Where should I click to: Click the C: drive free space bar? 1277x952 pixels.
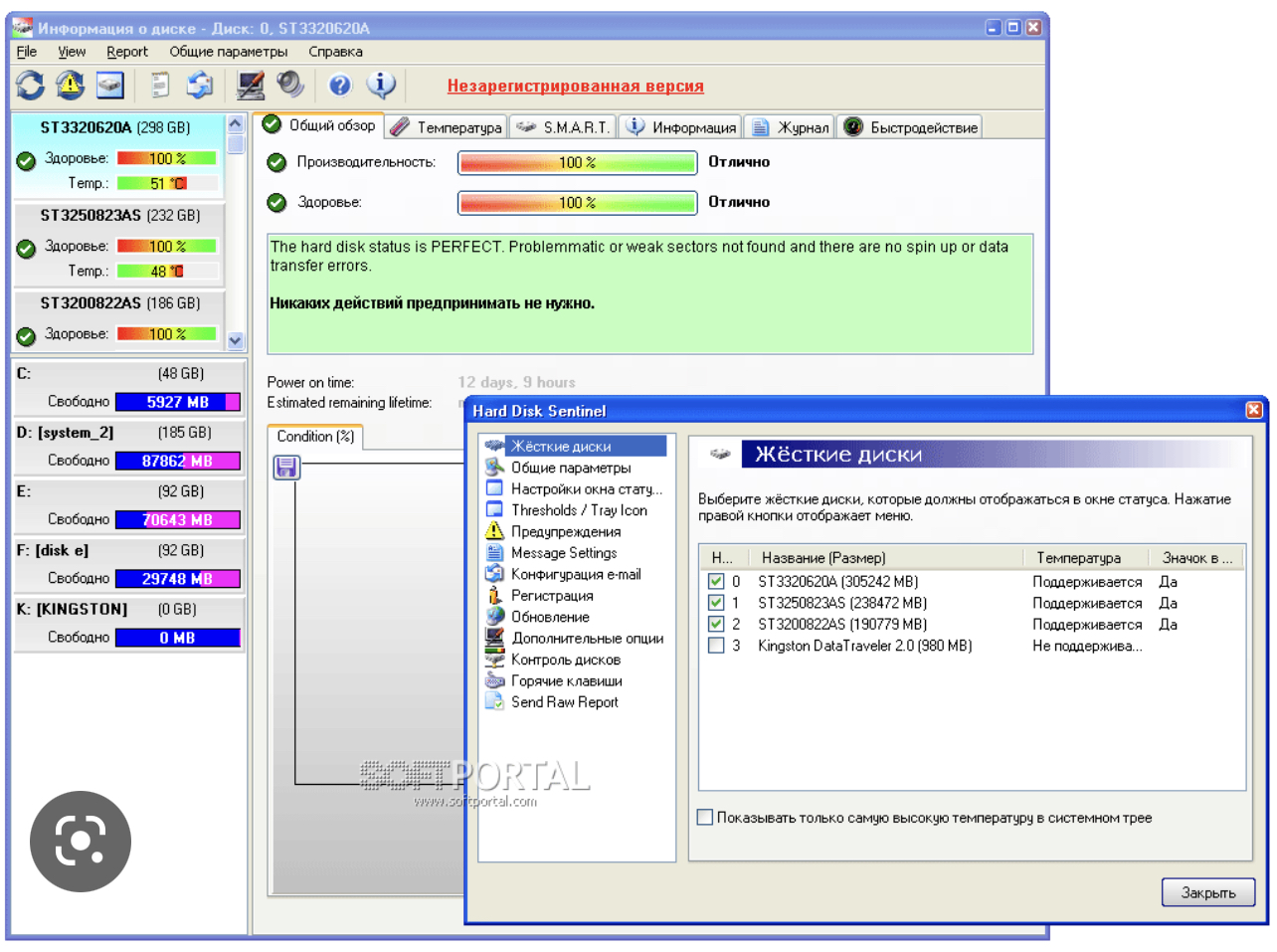pos(178,402)
